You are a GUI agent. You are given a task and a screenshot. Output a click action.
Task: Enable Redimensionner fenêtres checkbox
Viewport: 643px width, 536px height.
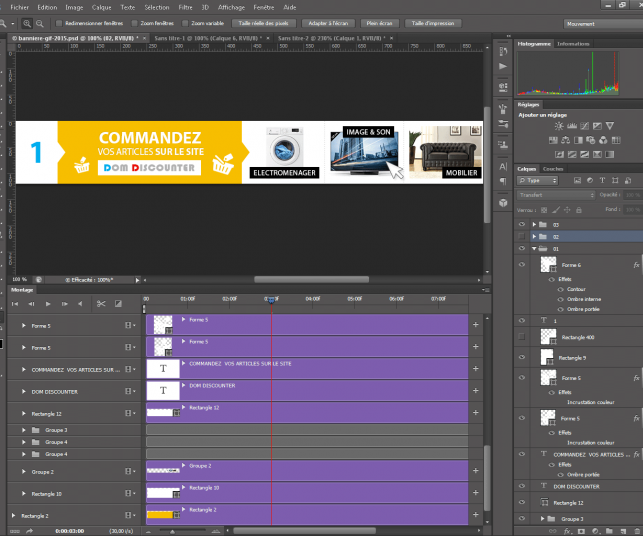[x=59, y=21]
